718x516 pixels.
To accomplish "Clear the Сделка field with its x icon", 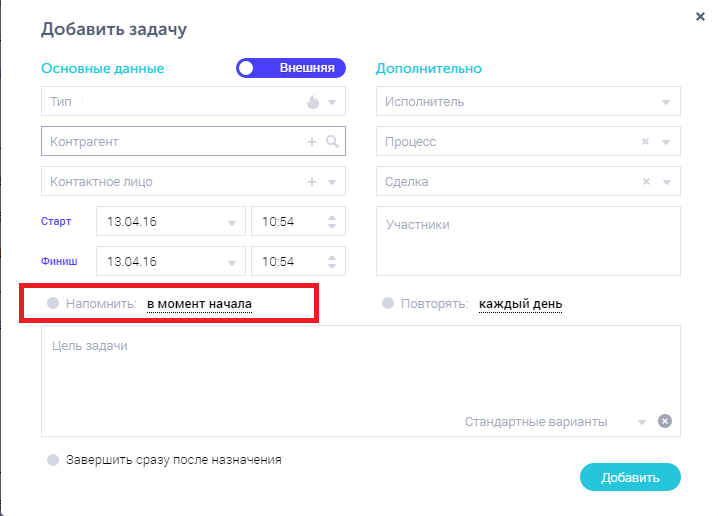I will pyautogui.click(x=646, y=182).
